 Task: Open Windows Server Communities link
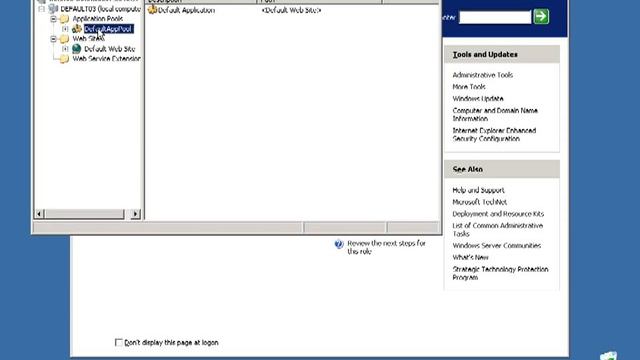click(x=496, y=245)
